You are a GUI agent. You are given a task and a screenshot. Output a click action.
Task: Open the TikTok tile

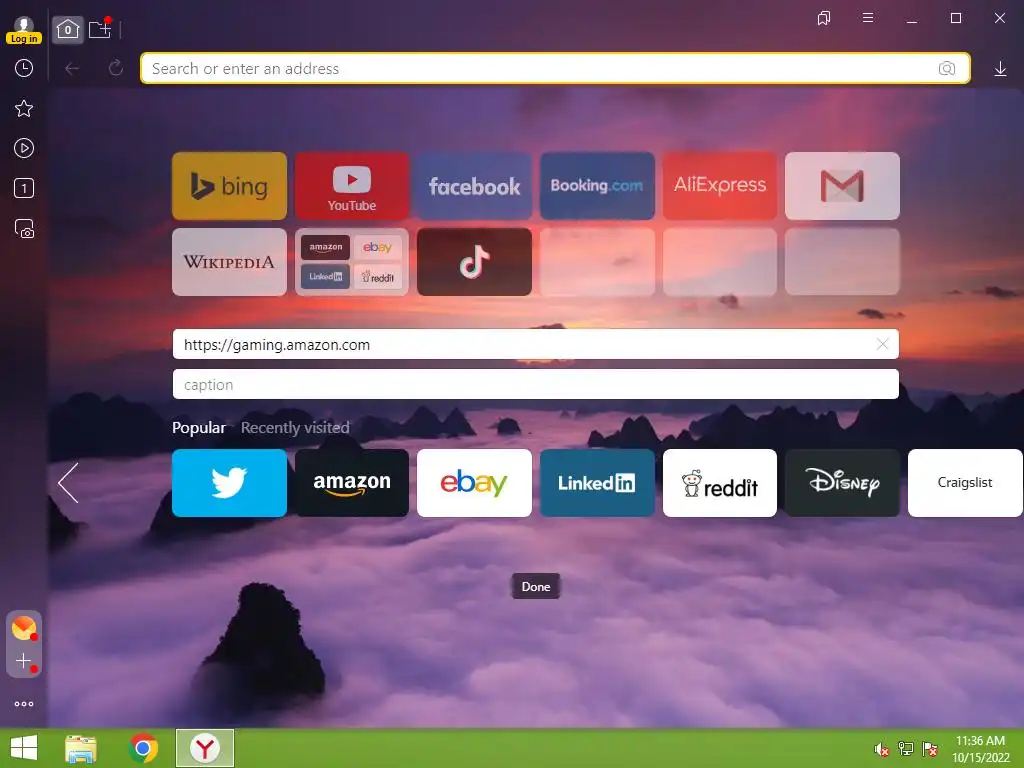[x=474, y=262]
